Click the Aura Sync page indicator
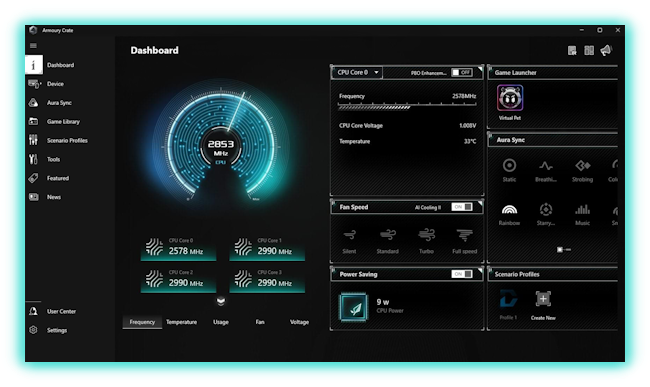Image resolution: width=650 pixels, height=387 pixels. (x=564, y=249)
